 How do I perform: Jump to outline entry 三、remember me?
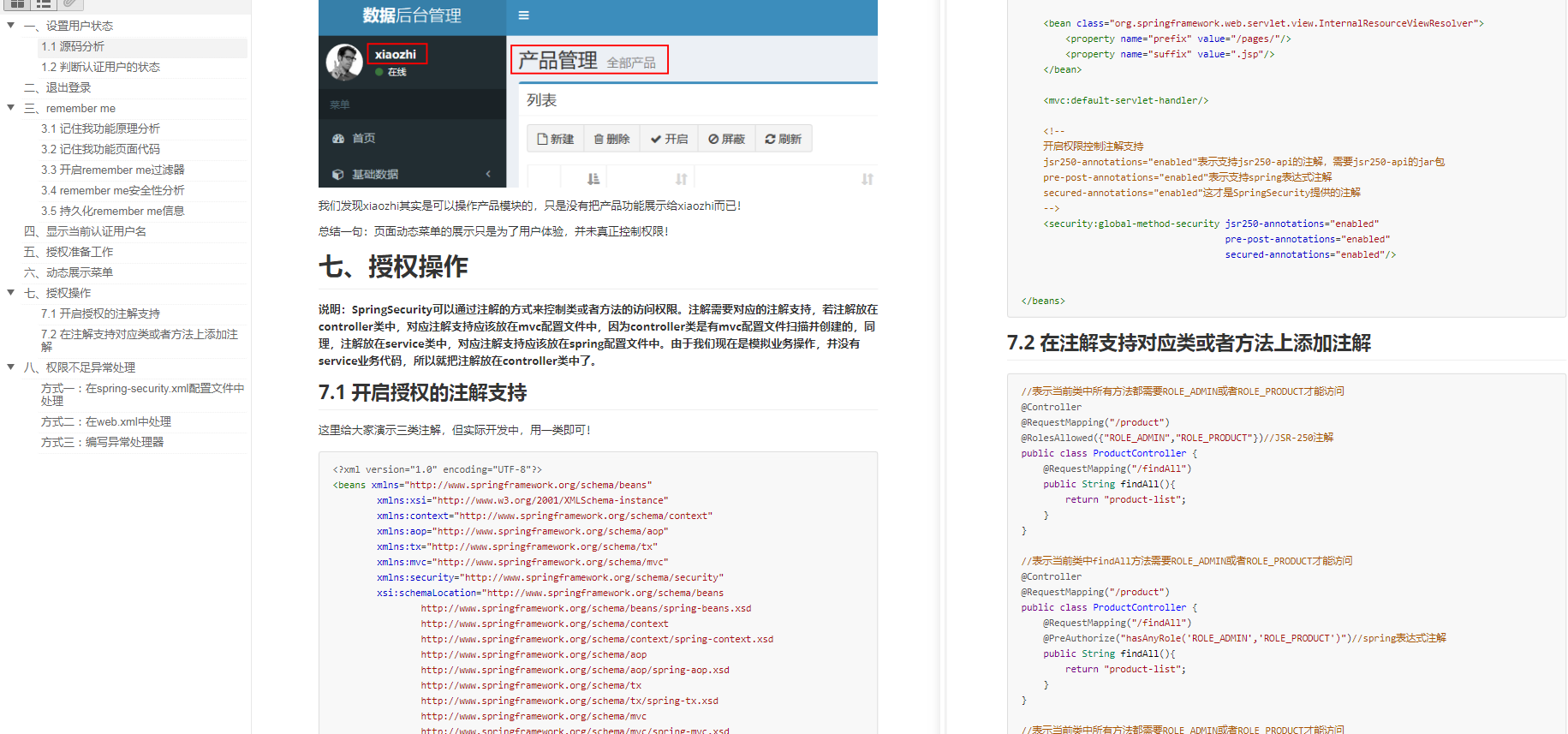point(69,108)
